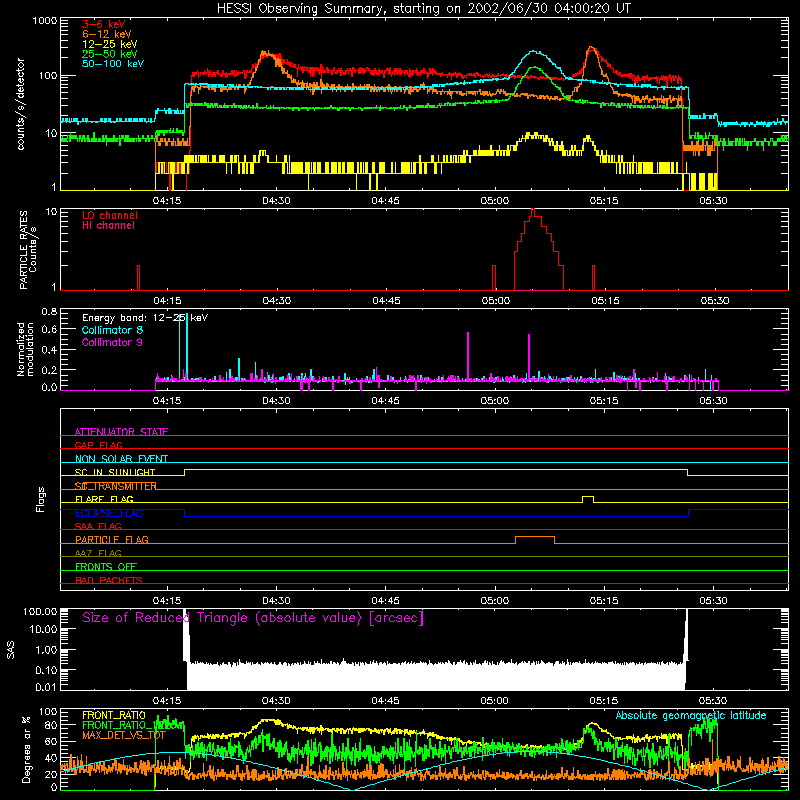
Task: Click the HI channel legend entry
Action: pos(108,226)
